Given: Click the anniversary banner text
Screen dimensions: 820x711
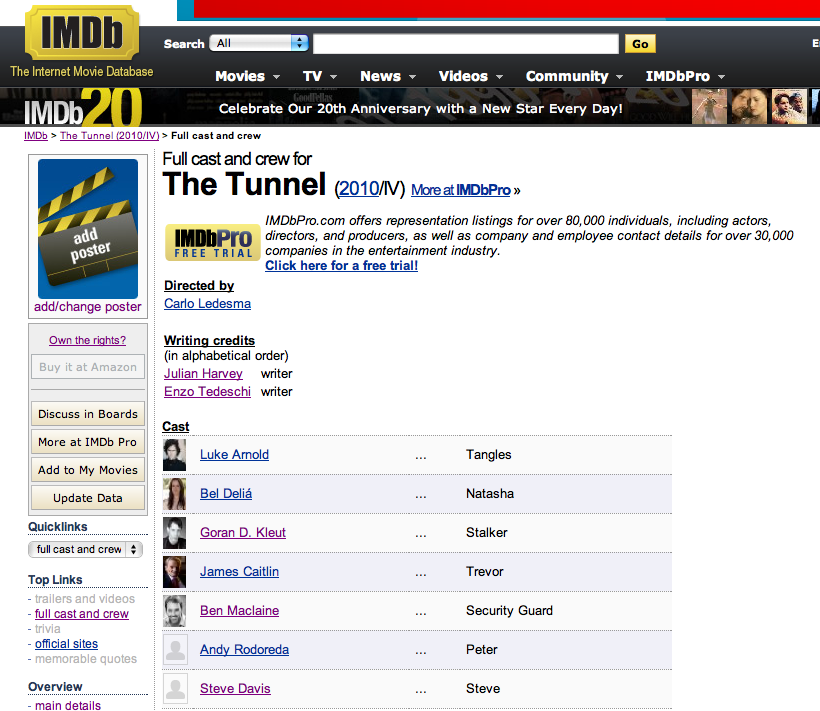Looking at the screenshot, I should tap(420, 109).
